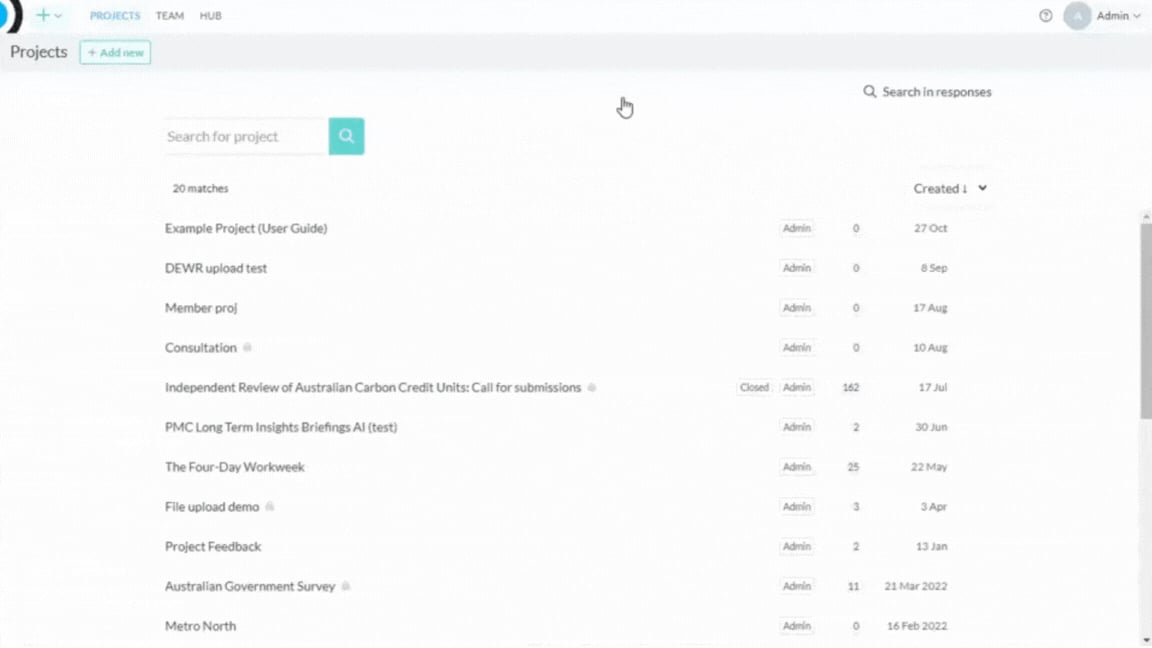Focus the Search for project field
Screen dimensions: 1152x648
point(246,136)
